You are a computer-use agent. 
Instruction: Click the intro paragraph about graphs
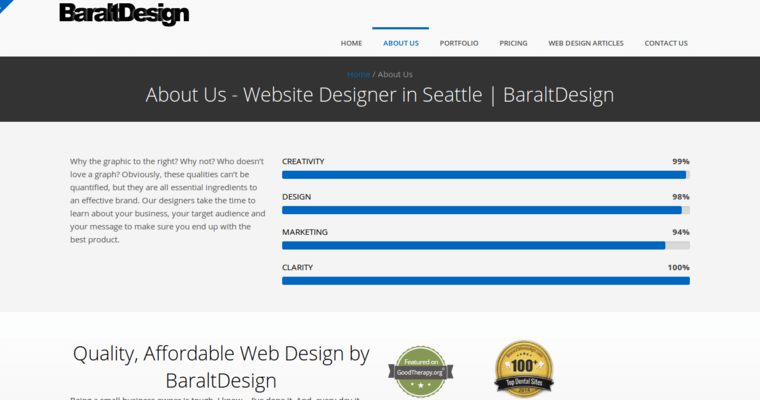168,200
